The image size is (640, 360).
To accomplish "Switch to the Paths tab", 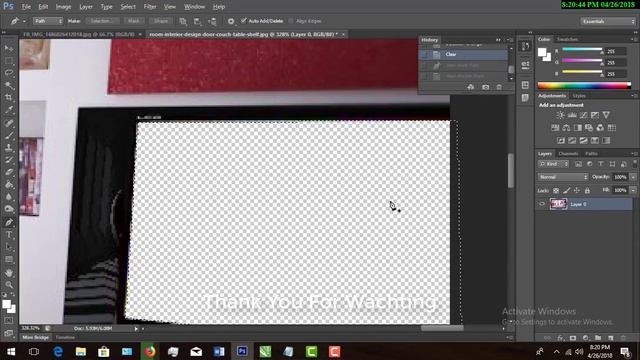I will [591, 154].
